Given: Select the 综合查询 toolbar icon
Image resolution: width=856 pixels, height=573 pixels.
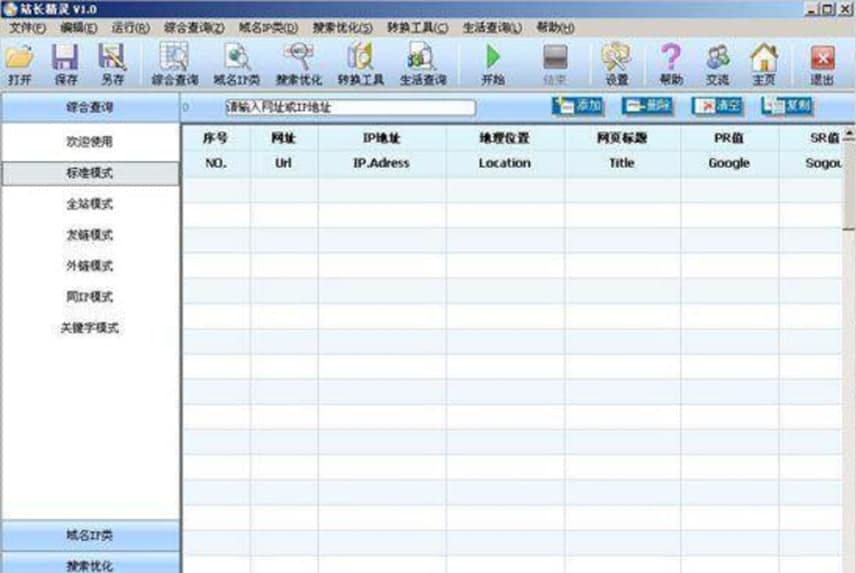Looking at the screenshot, I should (174, 64).
